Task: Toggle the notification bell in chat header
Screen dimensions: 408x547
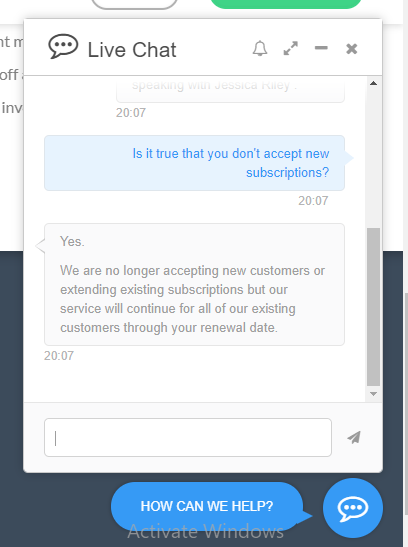Action: click(x=260, y=48)
